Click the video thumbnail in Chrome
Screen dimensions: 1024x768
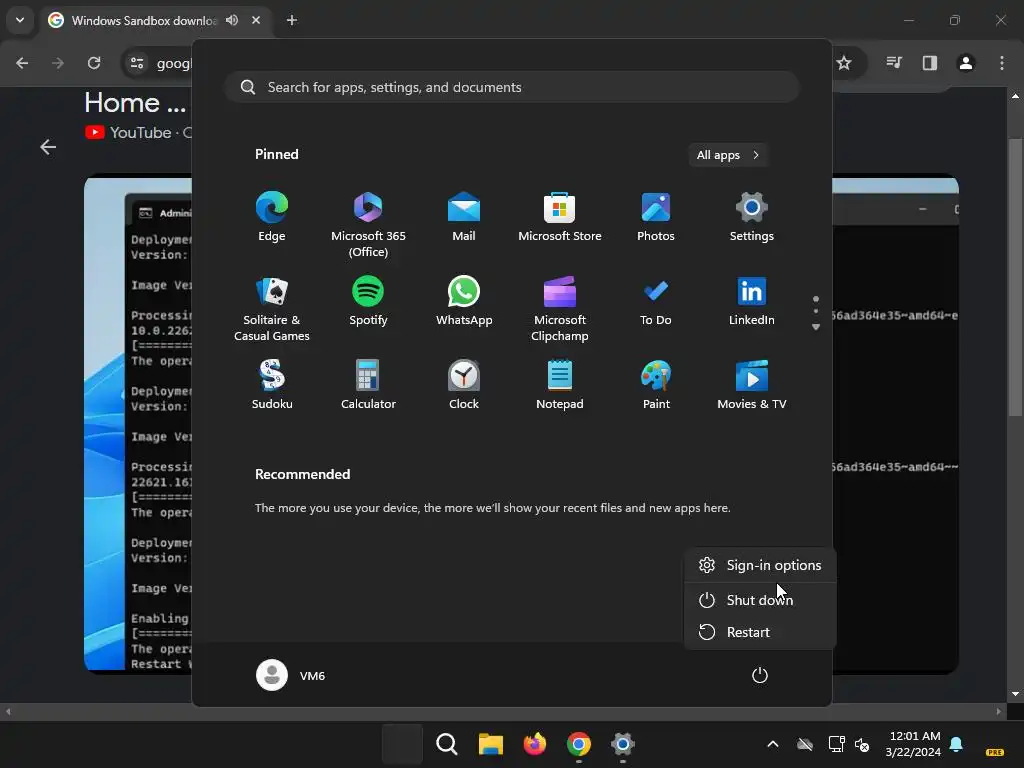[x=138, y=423]
